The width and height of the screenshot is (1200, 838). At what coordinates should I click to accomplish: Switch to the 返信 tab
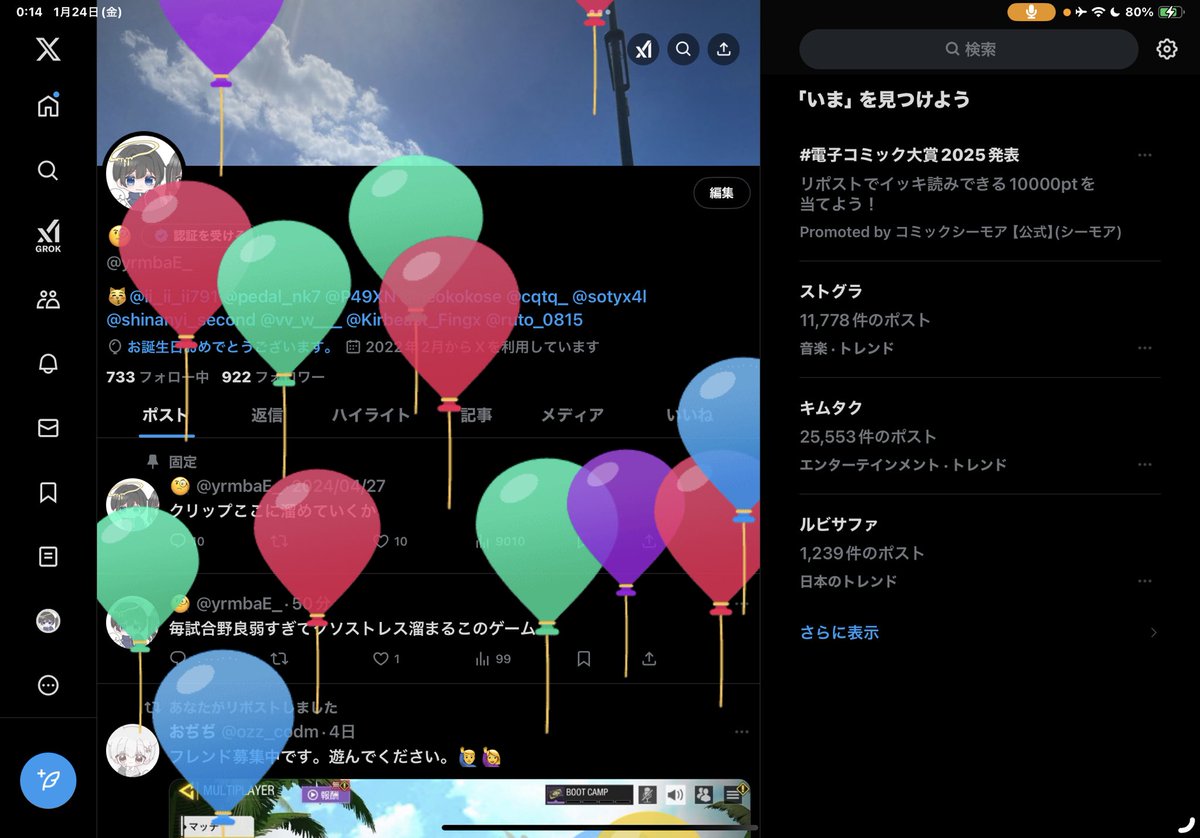tap(267, 415)
